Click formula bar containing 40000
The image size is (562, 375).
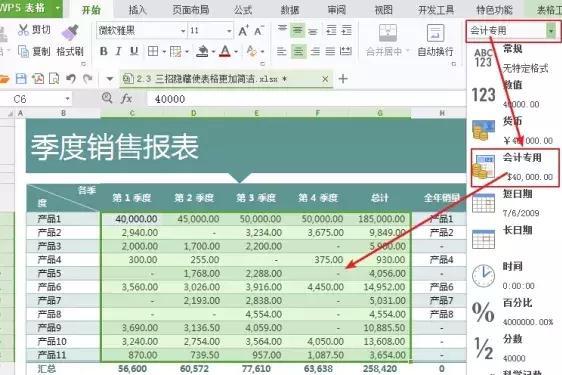[305, 99]
